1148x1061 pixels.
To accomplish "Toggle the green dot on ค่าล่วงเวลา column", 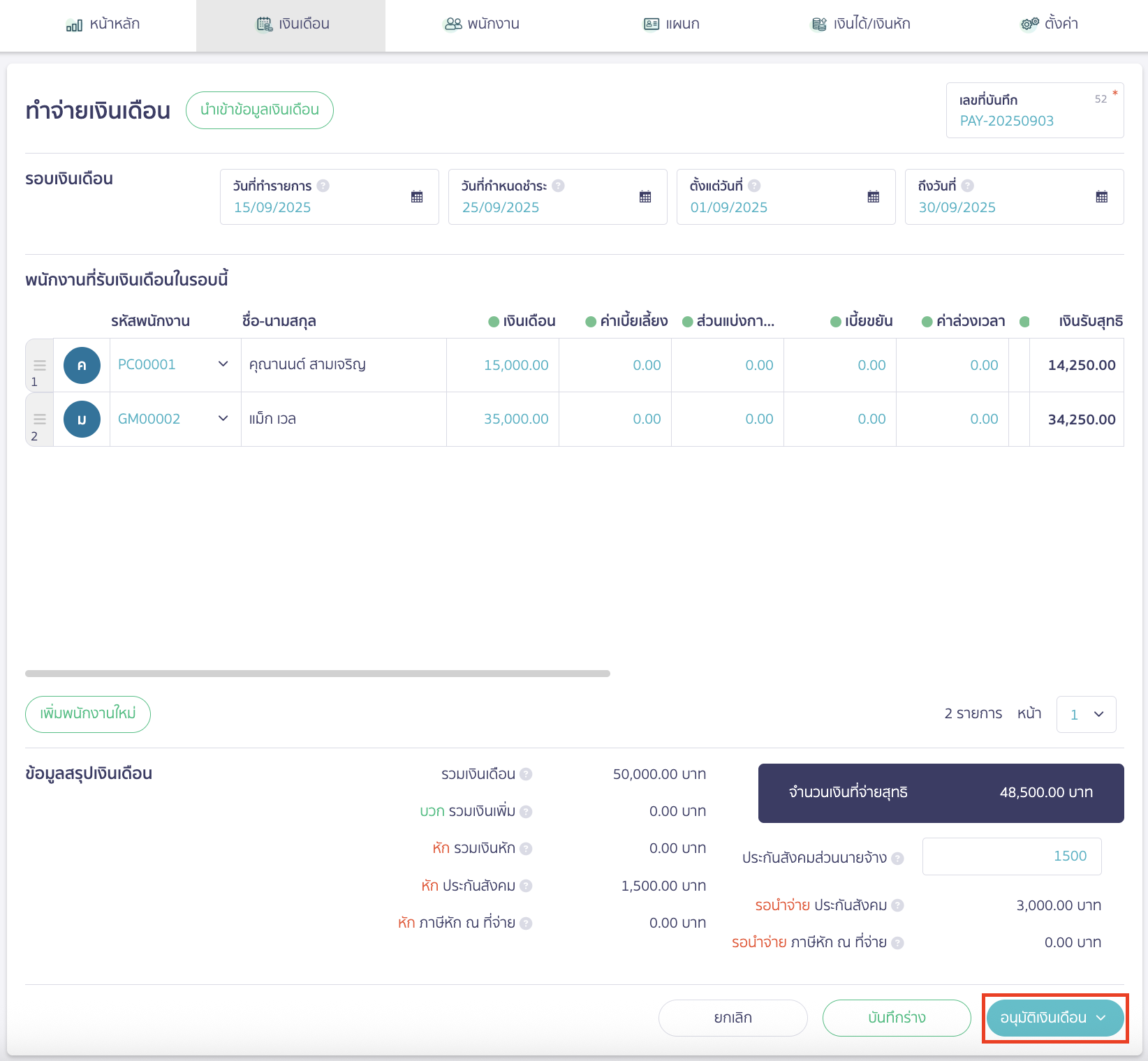I will click(x=927, y=322).
